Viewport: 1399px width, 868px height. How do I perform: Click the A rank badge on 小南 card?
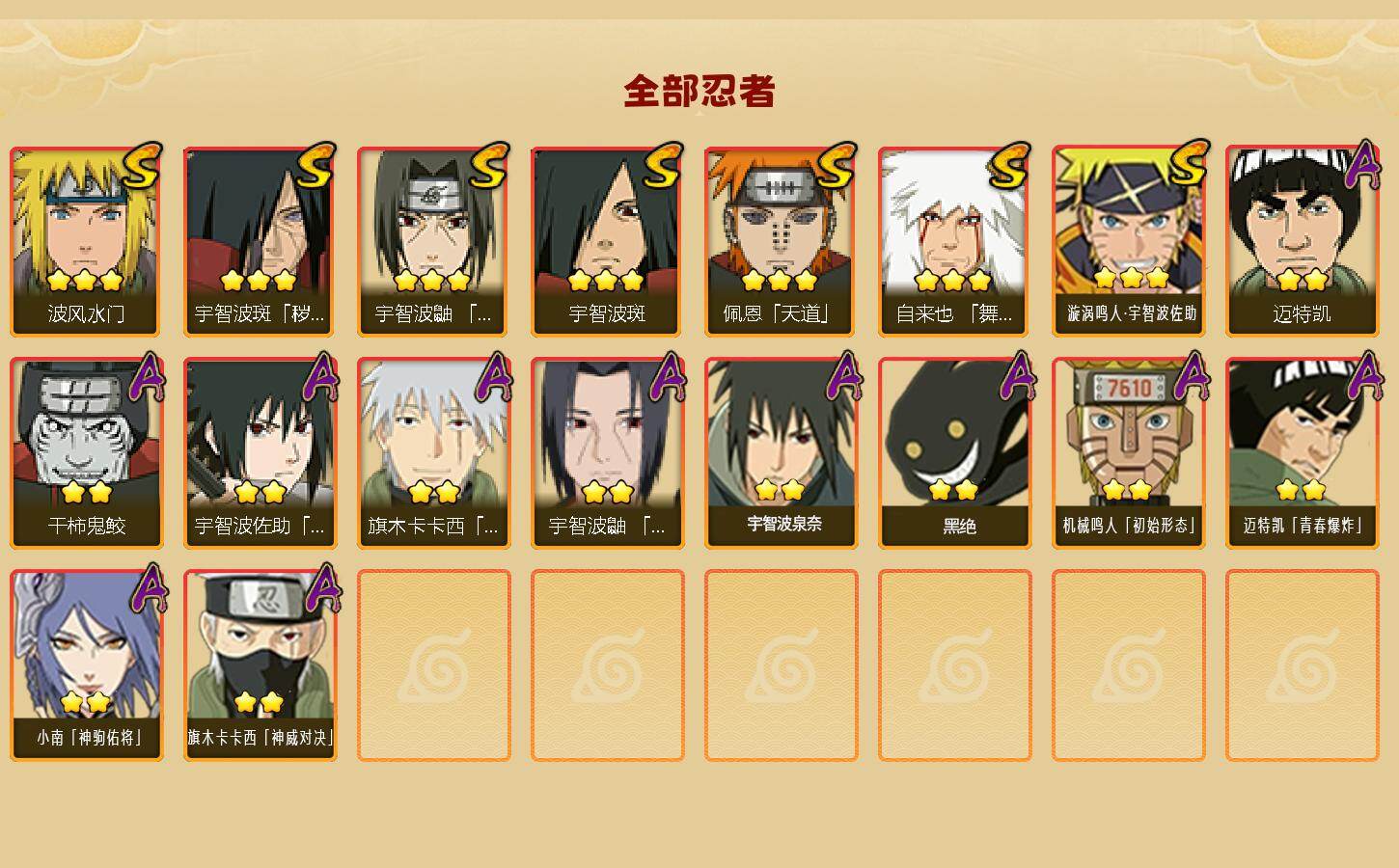click(x=147, y=588)
